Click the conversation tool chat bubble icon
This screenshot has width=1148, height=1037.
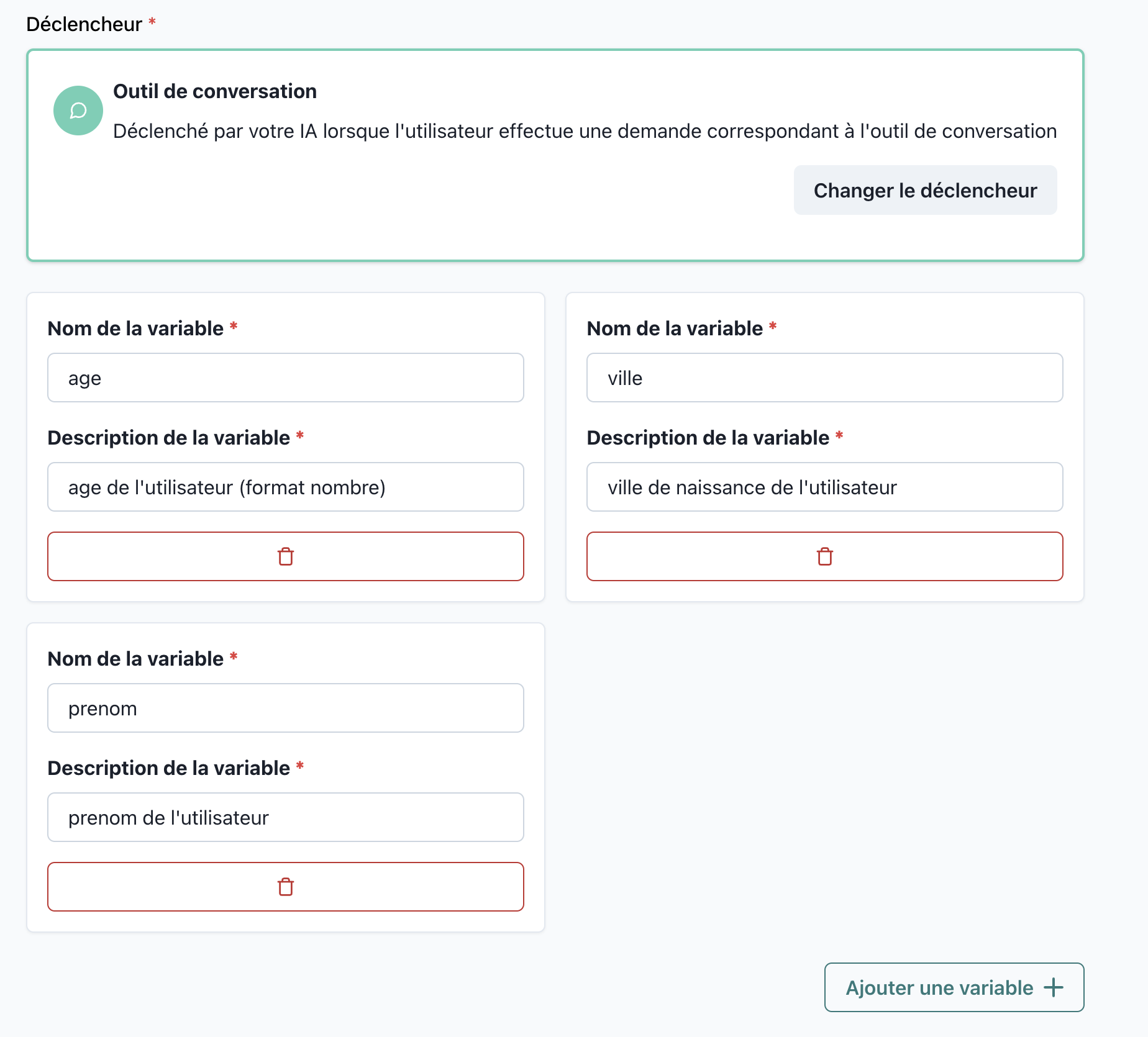click(78, 111)
